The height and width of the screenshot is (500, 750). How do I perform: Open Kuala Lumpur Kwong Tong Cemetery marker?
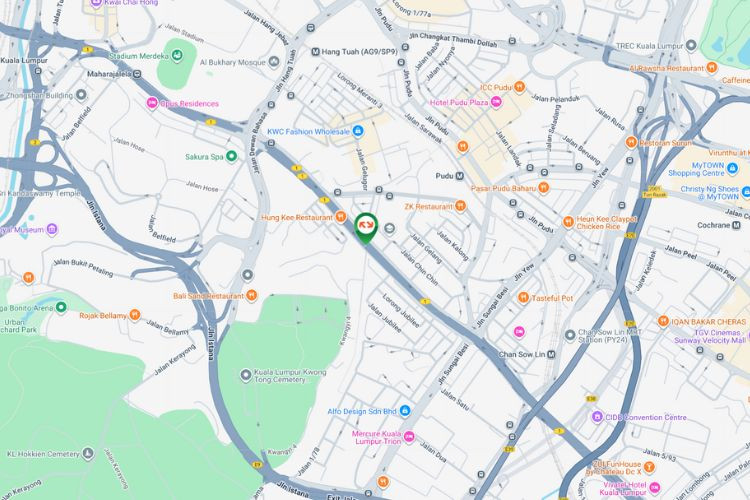point(245,375)
